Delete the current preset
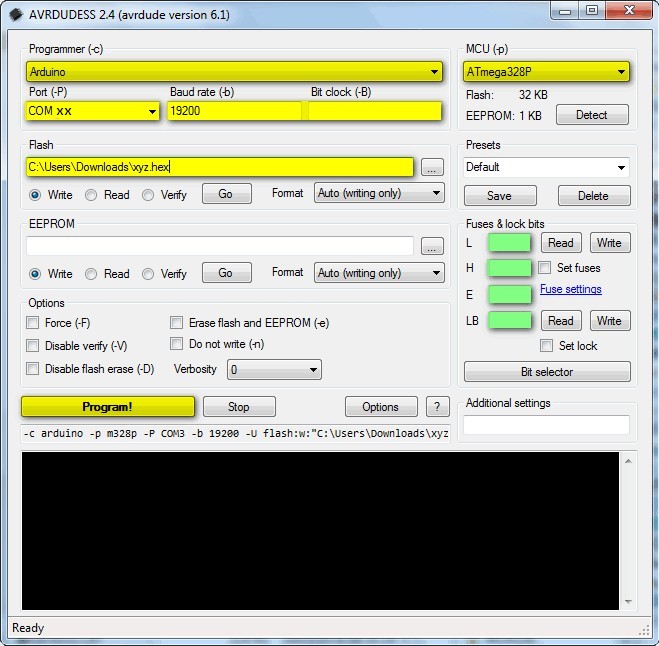This screenshot has height=646, width=659. [594, 196]
